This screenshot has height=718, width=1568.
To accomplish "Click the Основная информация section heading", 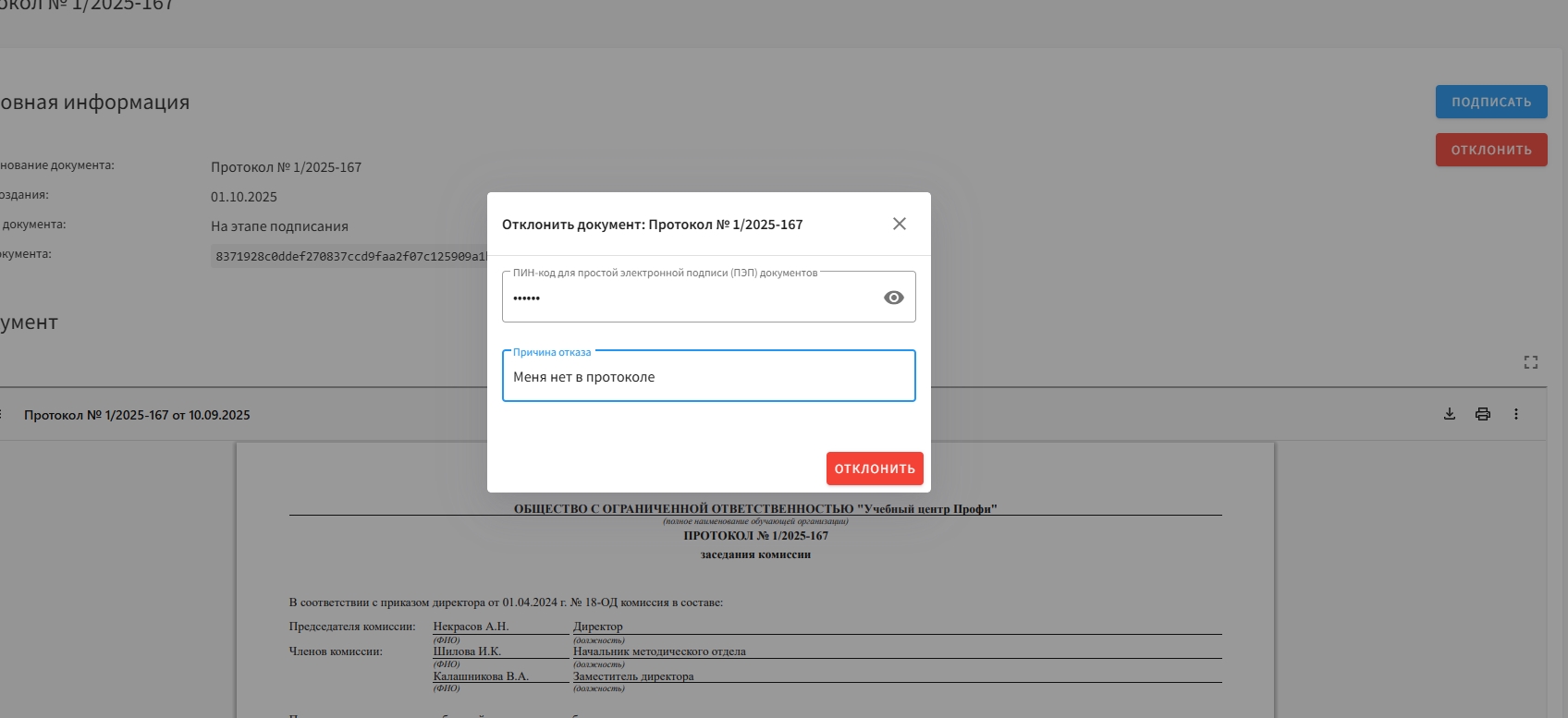I will point(94,103).
